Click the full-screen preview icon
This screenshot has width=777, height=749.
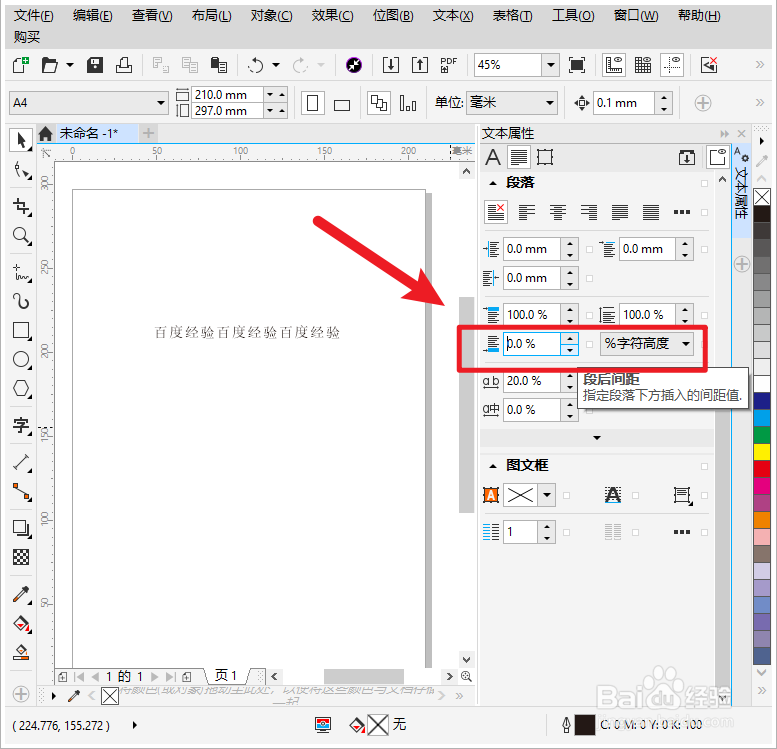click(x=577, y=65)
